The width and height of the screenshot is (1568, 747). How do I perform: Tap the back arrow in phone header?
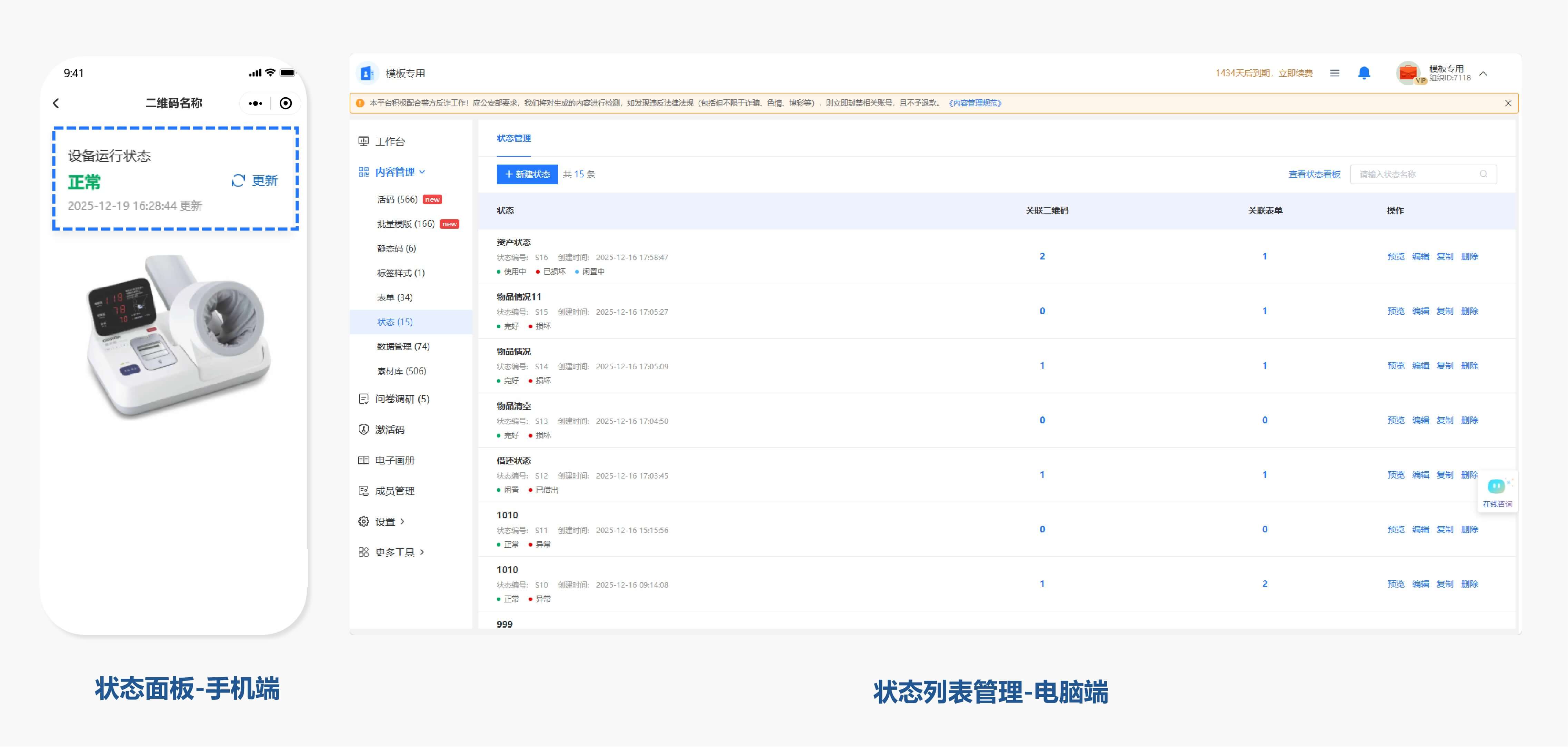click(x=57, y=104)
